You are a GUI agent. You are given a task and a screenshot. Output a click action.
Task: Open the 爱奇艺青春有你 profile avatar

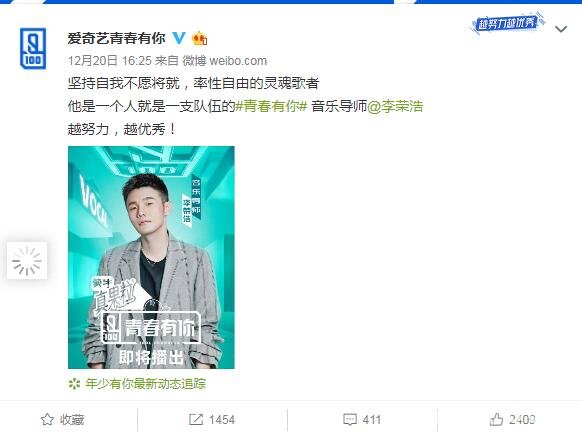pyautogui.click(x=33, y=49)
